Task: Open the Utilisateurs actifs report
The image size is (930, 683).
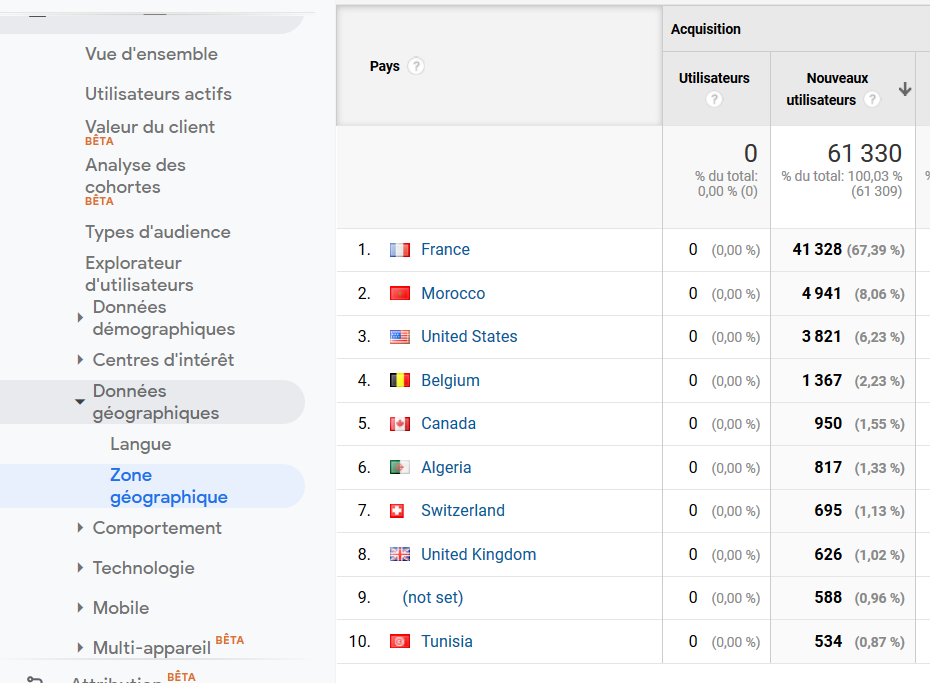Action: pos(158,94)
